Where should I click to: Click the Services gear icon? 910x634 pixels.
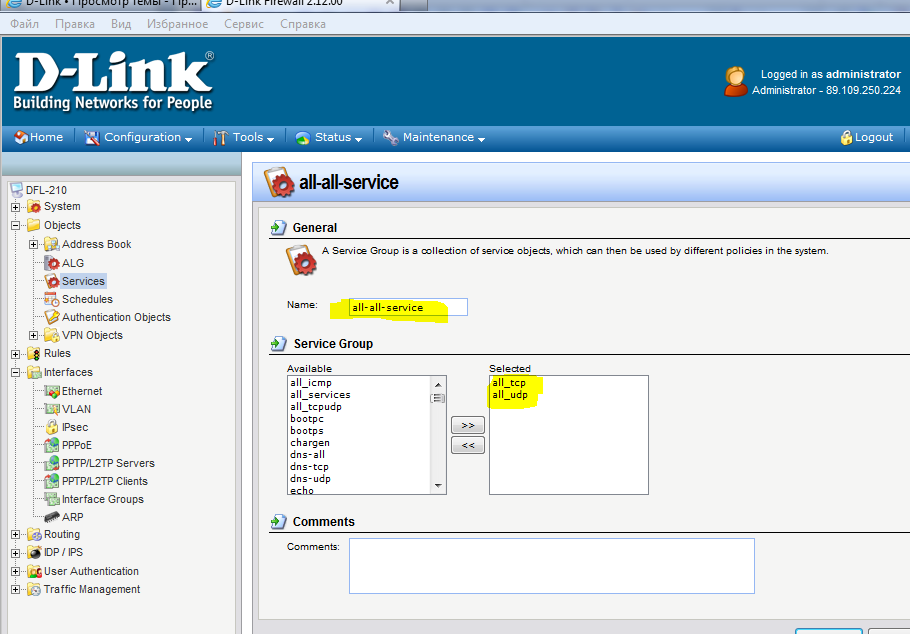click(52, 282)
